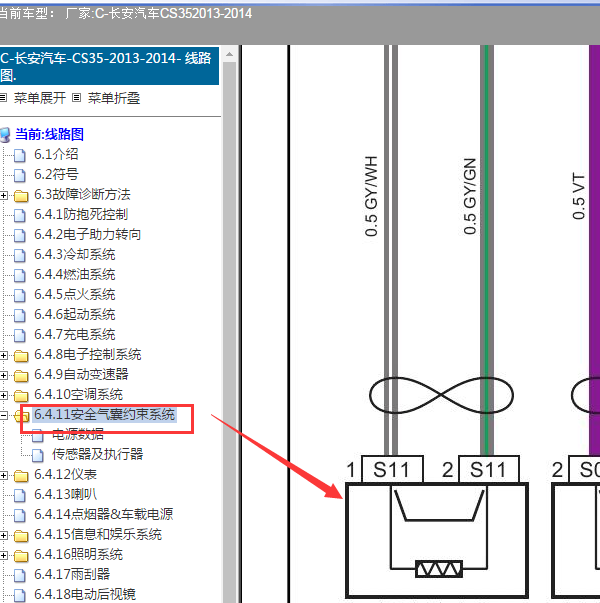Viewport: 600px width, 603px height.
Task: Click the sidebar scrollbar up arrow
Action: click(x=230, y=54)
